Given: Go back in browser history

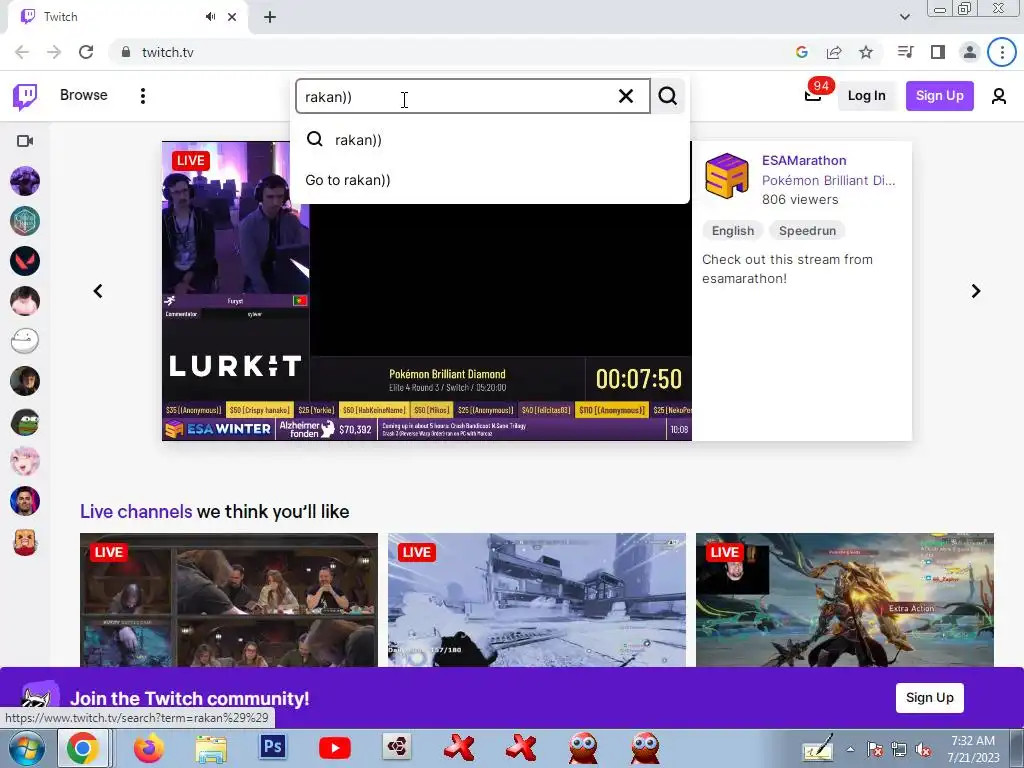Looking at the screenshot, I should (22, 52).
